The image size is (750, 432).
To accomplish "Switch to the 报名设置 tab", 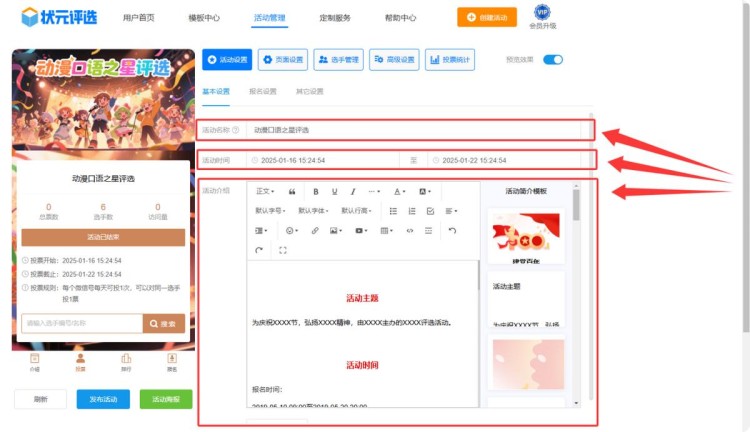I will point(262,92).
